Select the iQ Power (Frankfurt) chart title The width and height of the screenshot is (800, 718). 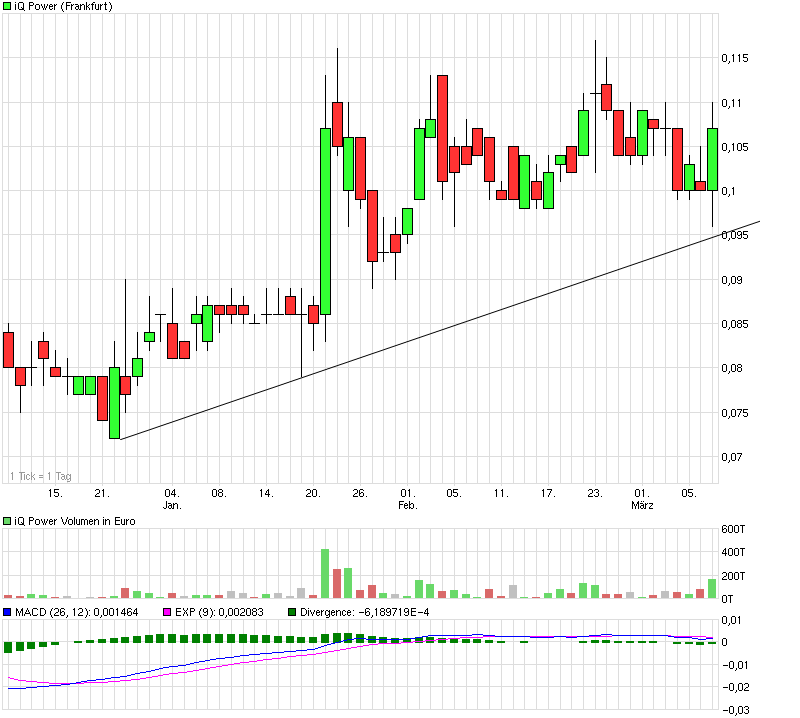point(63,6)
